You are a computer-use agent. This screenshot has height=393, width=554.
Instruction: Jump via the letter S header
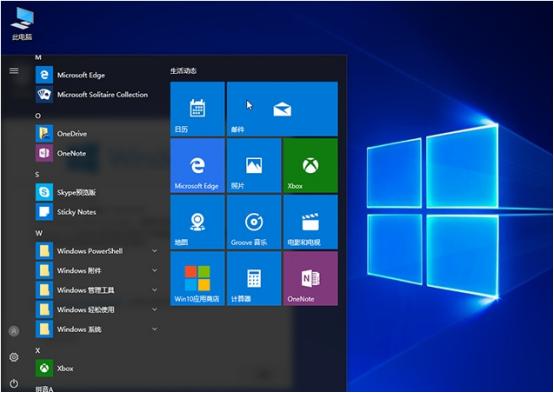pyautogui.click(x=37, y=175)
